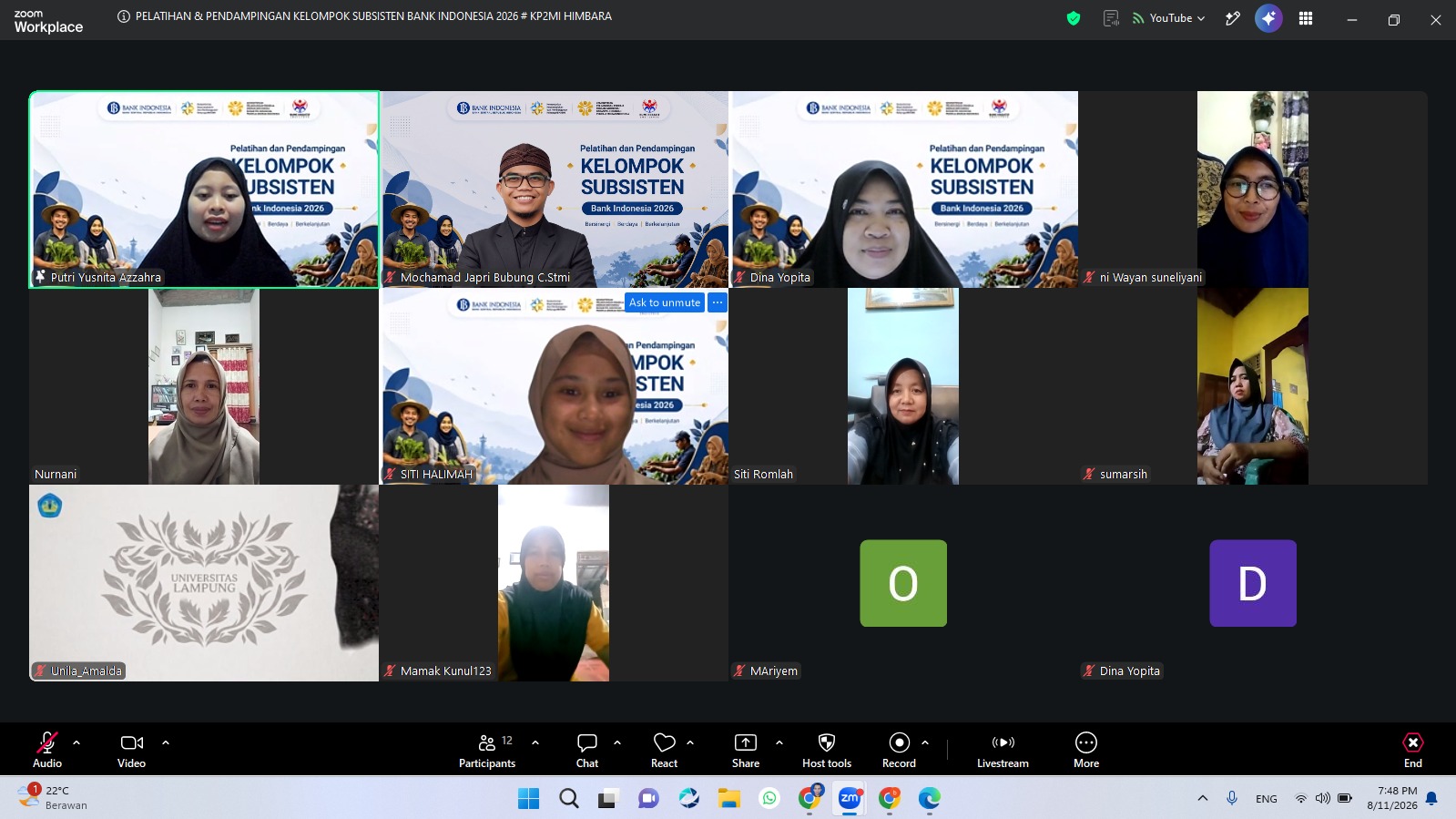
Task: Click the name label ni Wayan suneliyani
Action: (x=1151, y=278)
